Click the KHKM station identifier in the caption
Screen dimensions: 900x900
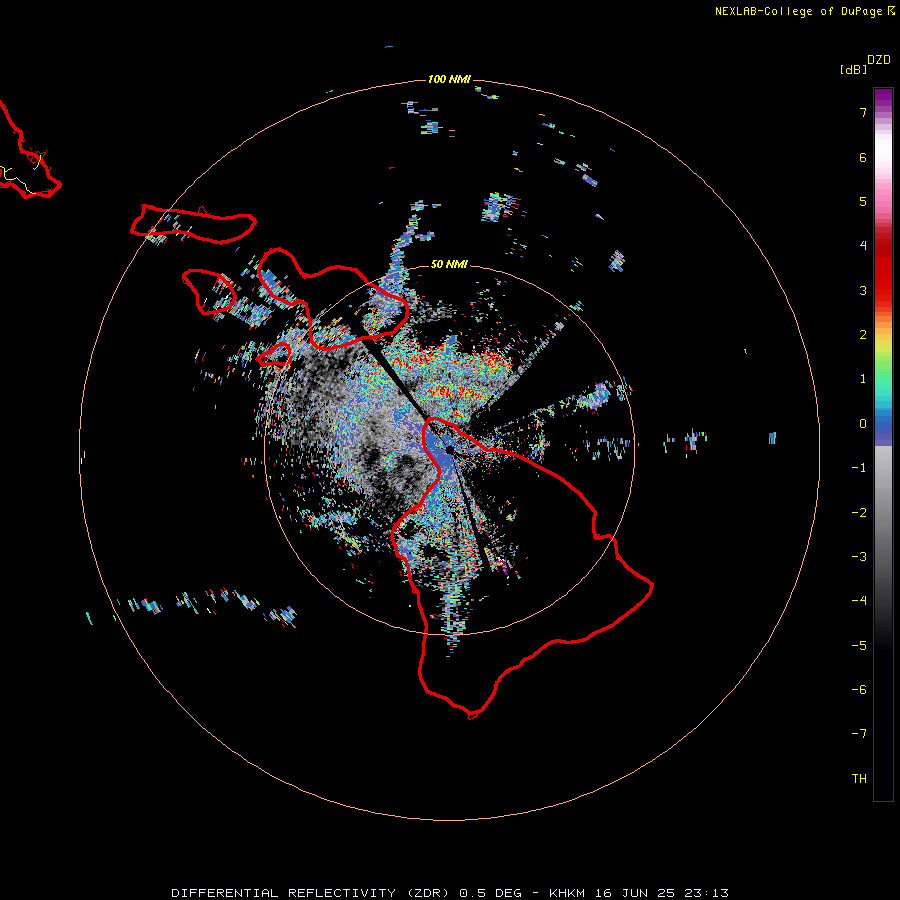click(567, 893)
